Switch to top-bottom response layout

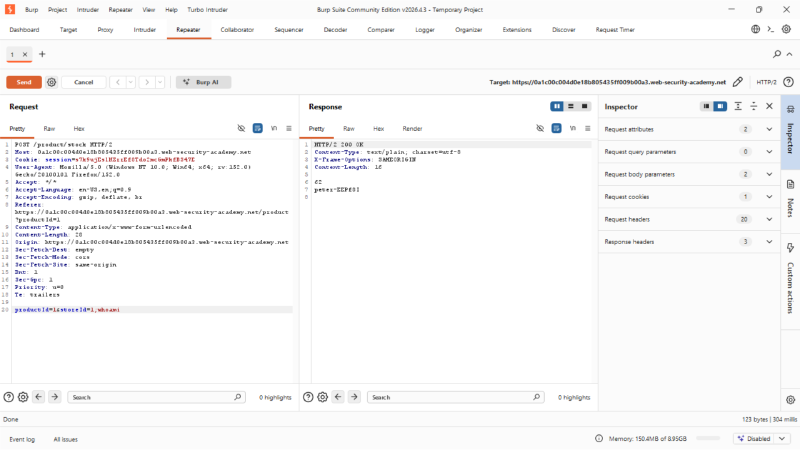[x=571, y=106]
